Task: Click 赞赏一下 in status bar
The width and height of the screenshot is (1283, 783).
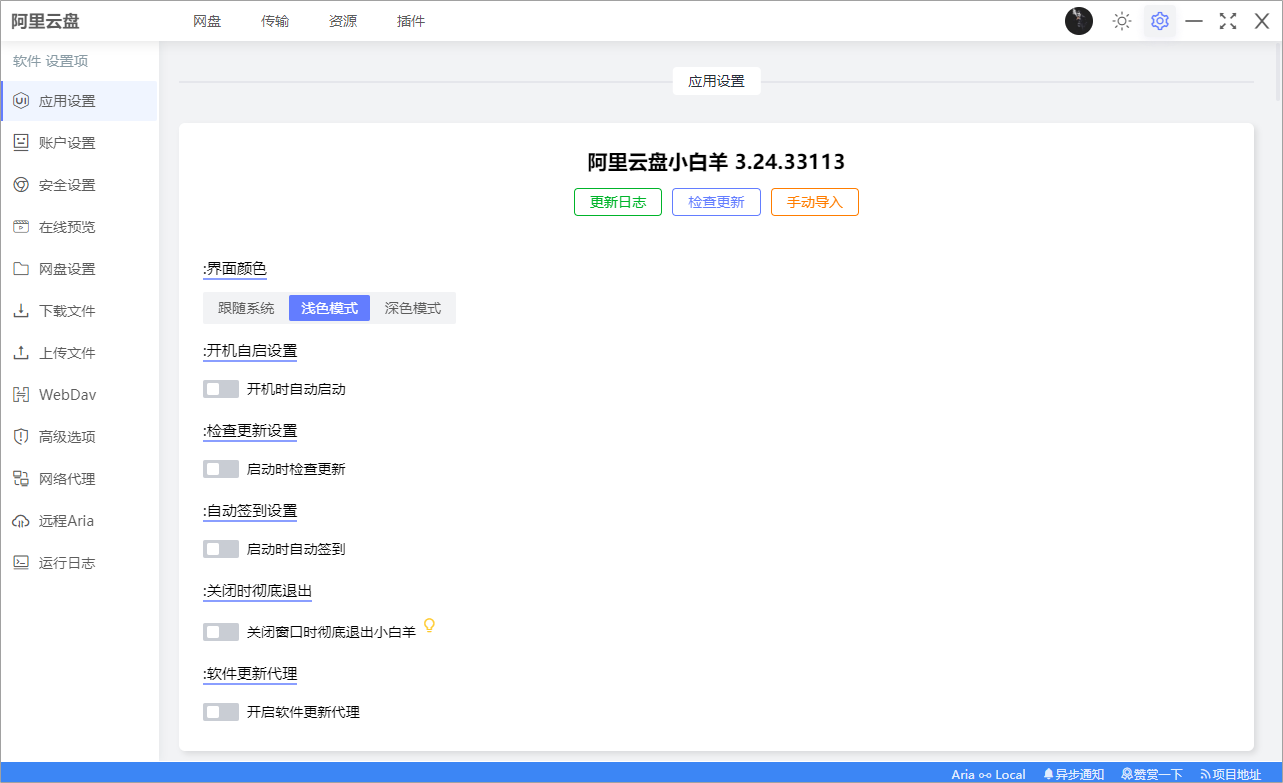Action: (x=1152, y=774)
